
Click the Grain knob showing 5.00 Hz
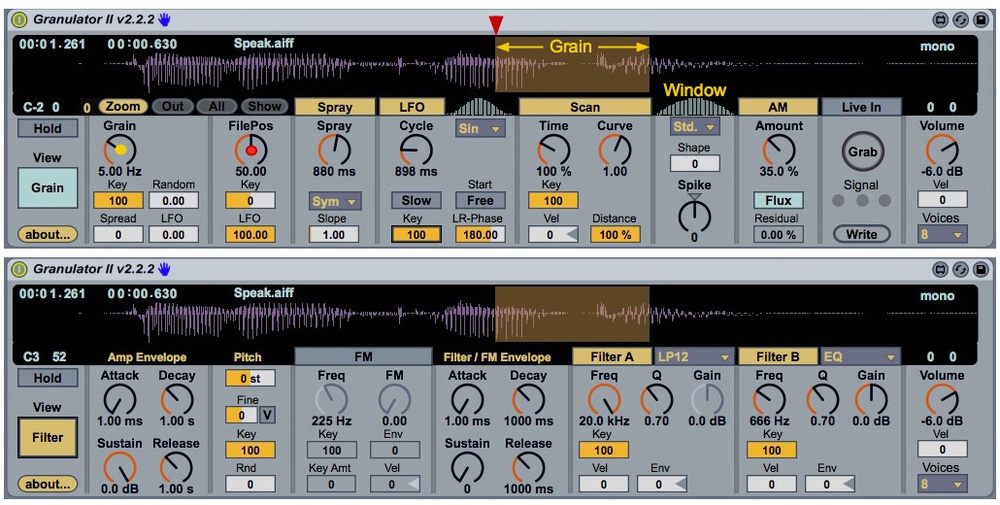coord(120,150)
